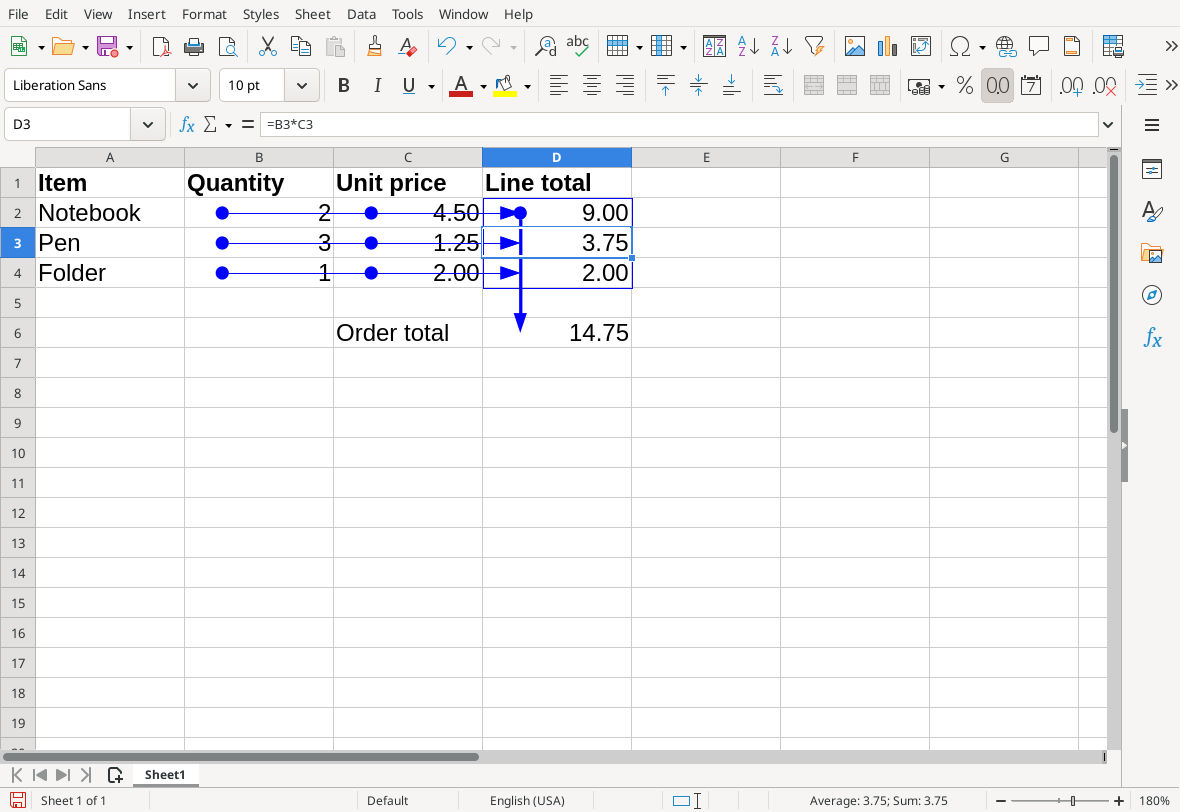Open the Data menu
This screenshot has height=812, width=1180.
pos(361,14)
